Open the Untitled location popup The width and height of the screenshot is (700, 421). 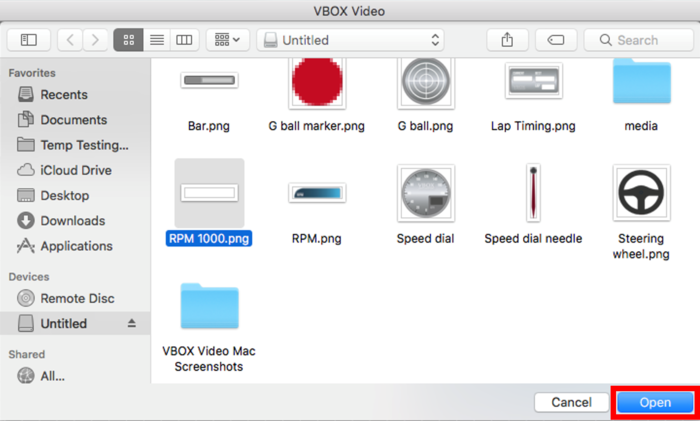(350, 40)
